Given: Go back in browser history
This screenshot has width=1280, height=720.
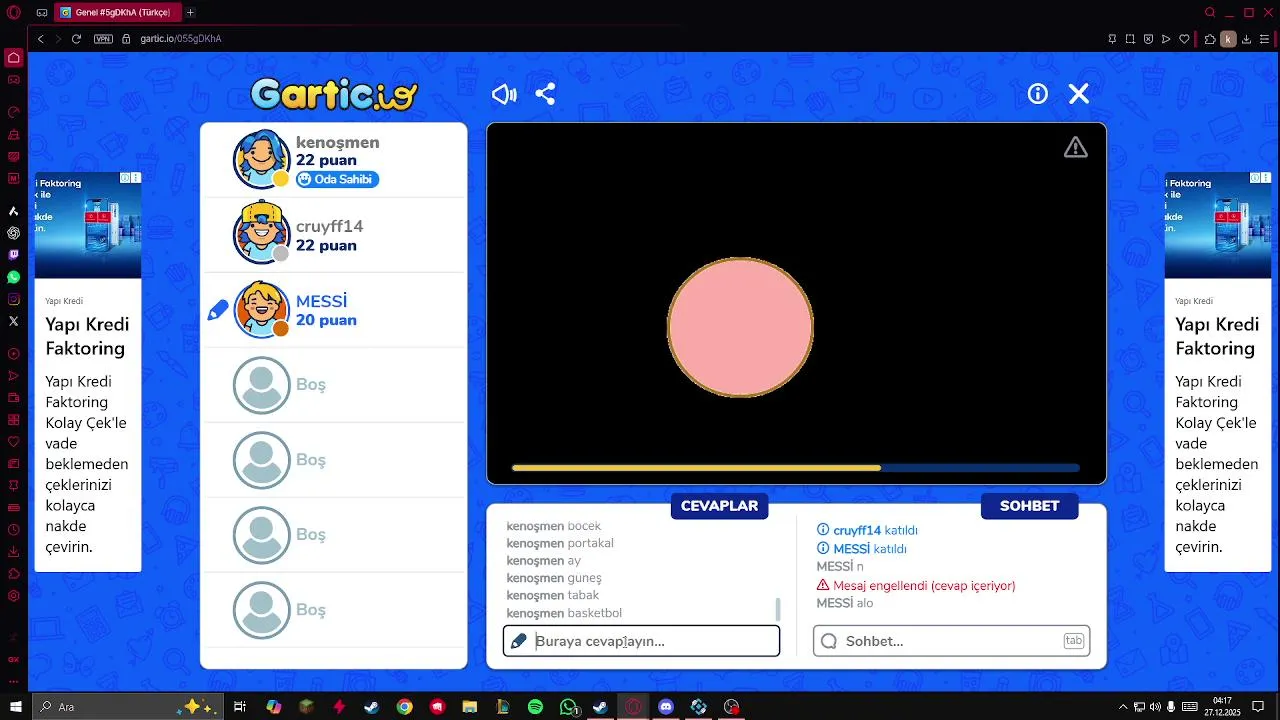Looking at the screenshot, I should [x=41, y=39].
